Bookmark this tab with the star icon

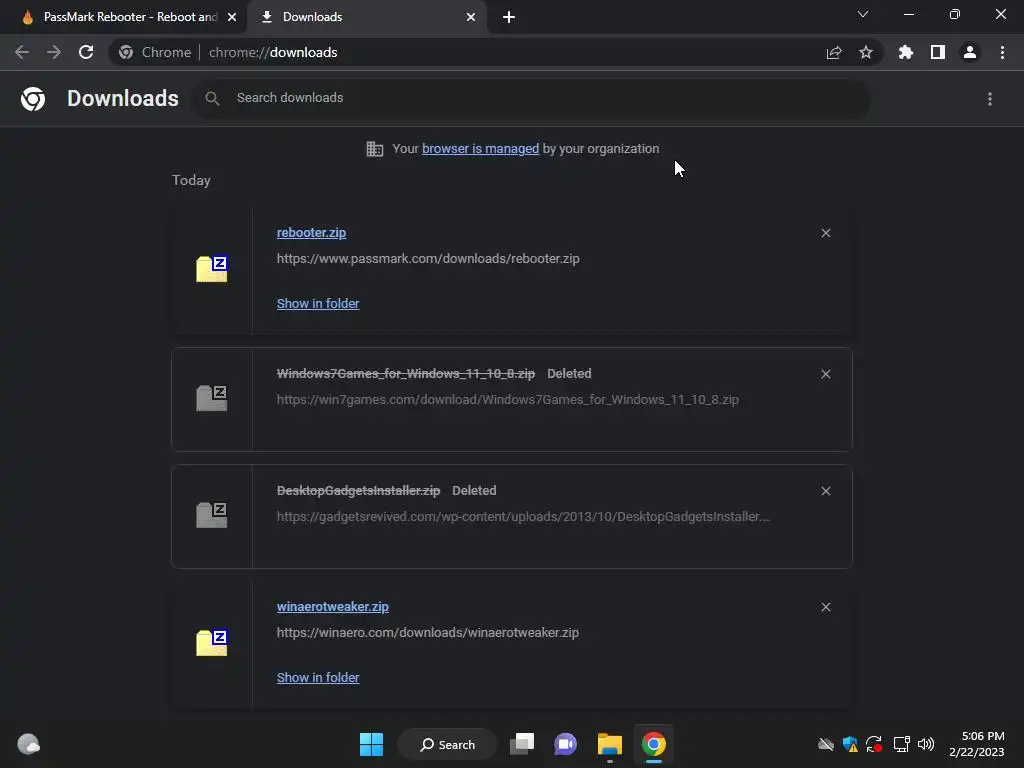click(x=866, y=52)
